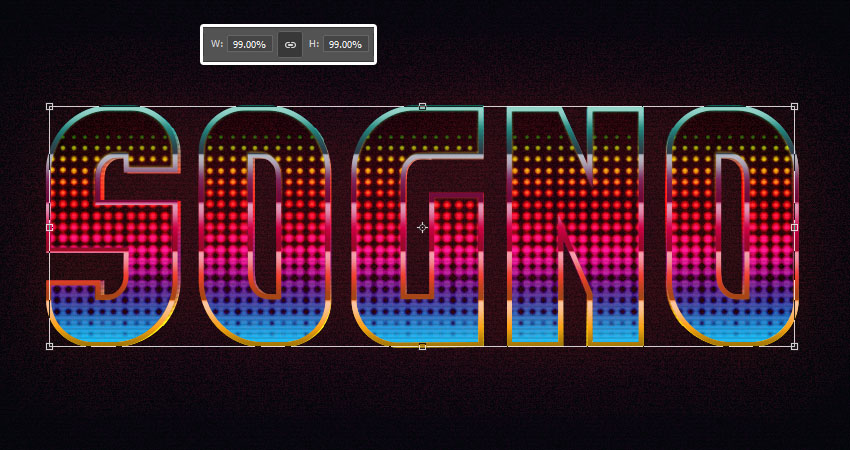The width and height of the screenshot is (850, 450).
Task: Edit the W width percentage field
Action: (249, 44)
